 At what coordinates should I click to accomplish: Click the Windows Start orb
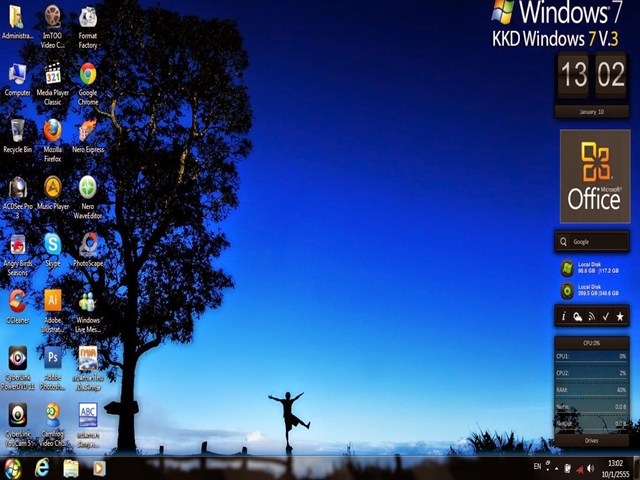point(13,468)
